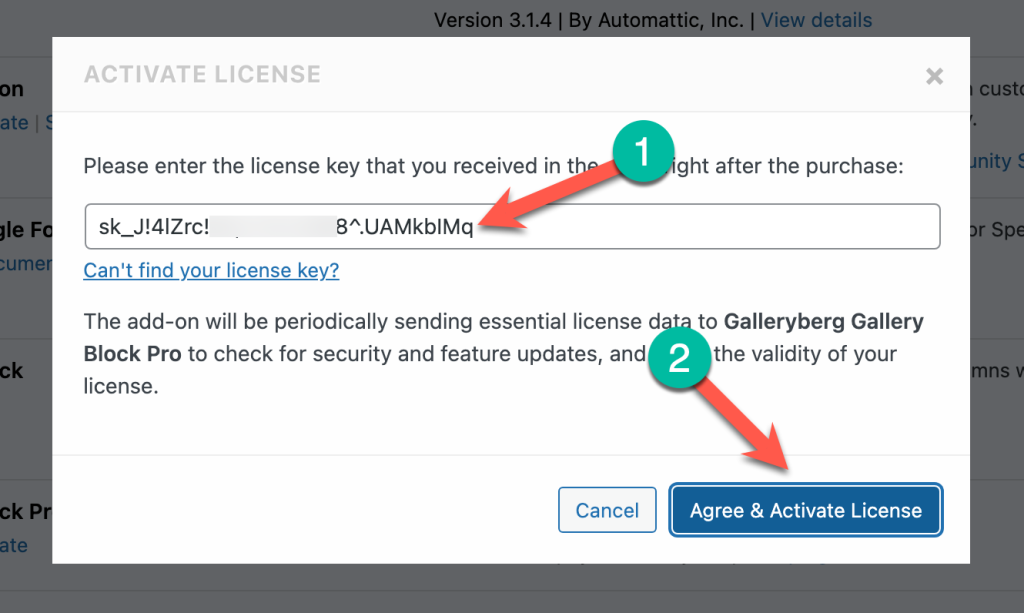This screenshot has width=1024, height=613.
Task: Open the View details link
Action: pyautogui.click(x=816, y=20)
